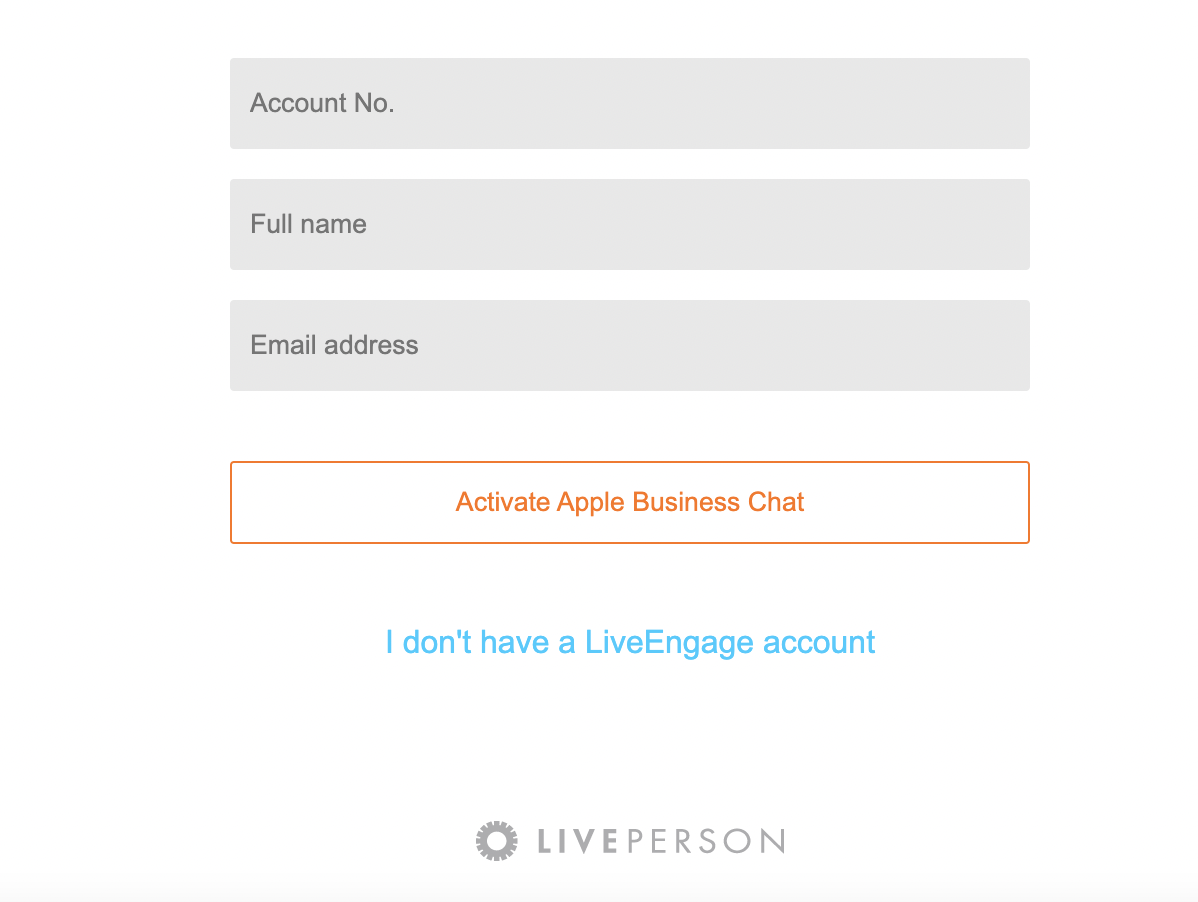The image size is (1198, 902).
Task: Place cursor in the middle form field
Action: 630,225
